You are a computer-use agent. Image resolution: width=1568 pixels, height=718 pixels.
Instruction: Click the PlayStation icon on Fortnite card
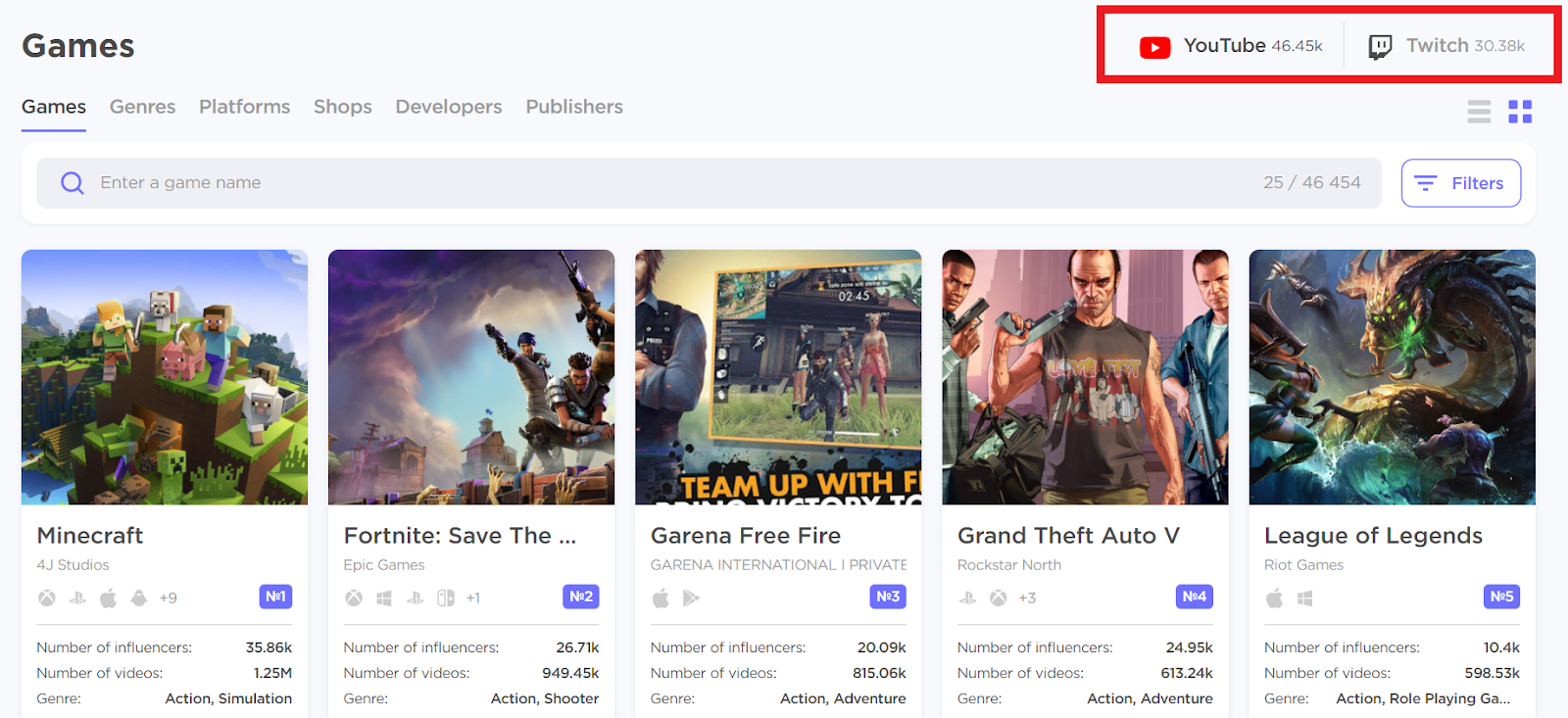tap(416, 598)
